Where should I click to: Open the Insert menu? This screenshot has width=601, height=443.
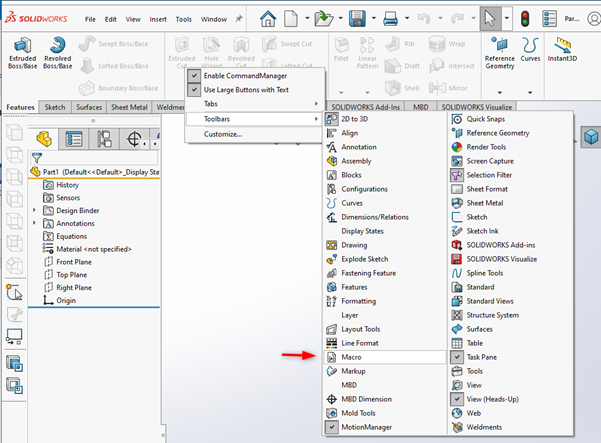(158, 19)
